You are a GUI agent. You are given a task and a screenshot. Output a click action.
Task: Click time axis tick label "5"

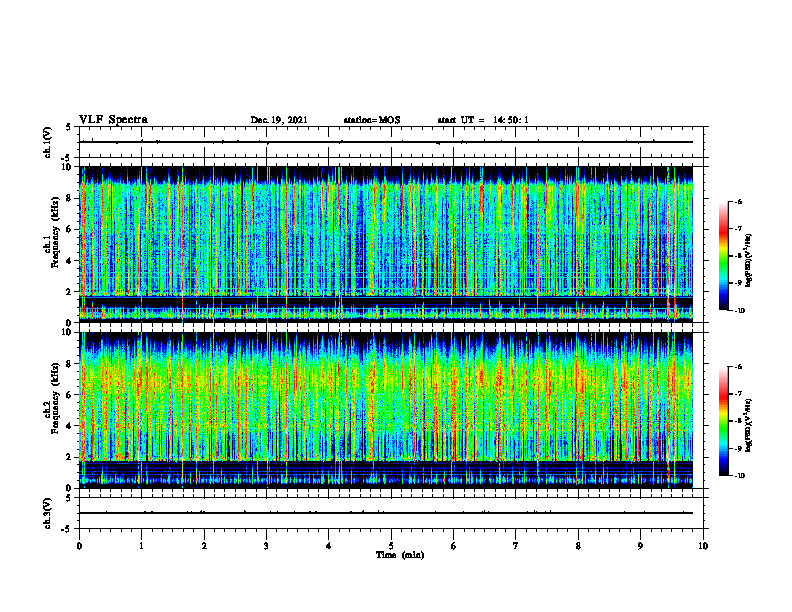click(x=391, y=546)
